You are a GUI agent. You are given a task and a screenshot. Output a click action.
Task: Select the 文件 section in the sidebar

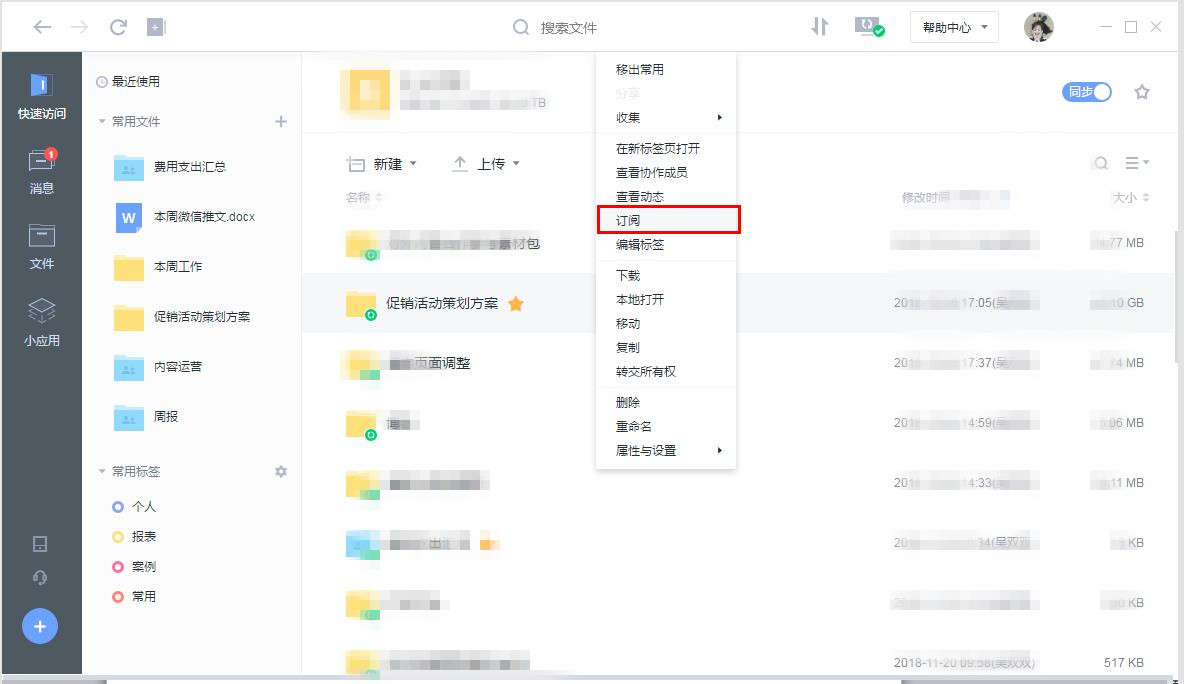click(x=41, y=246)
